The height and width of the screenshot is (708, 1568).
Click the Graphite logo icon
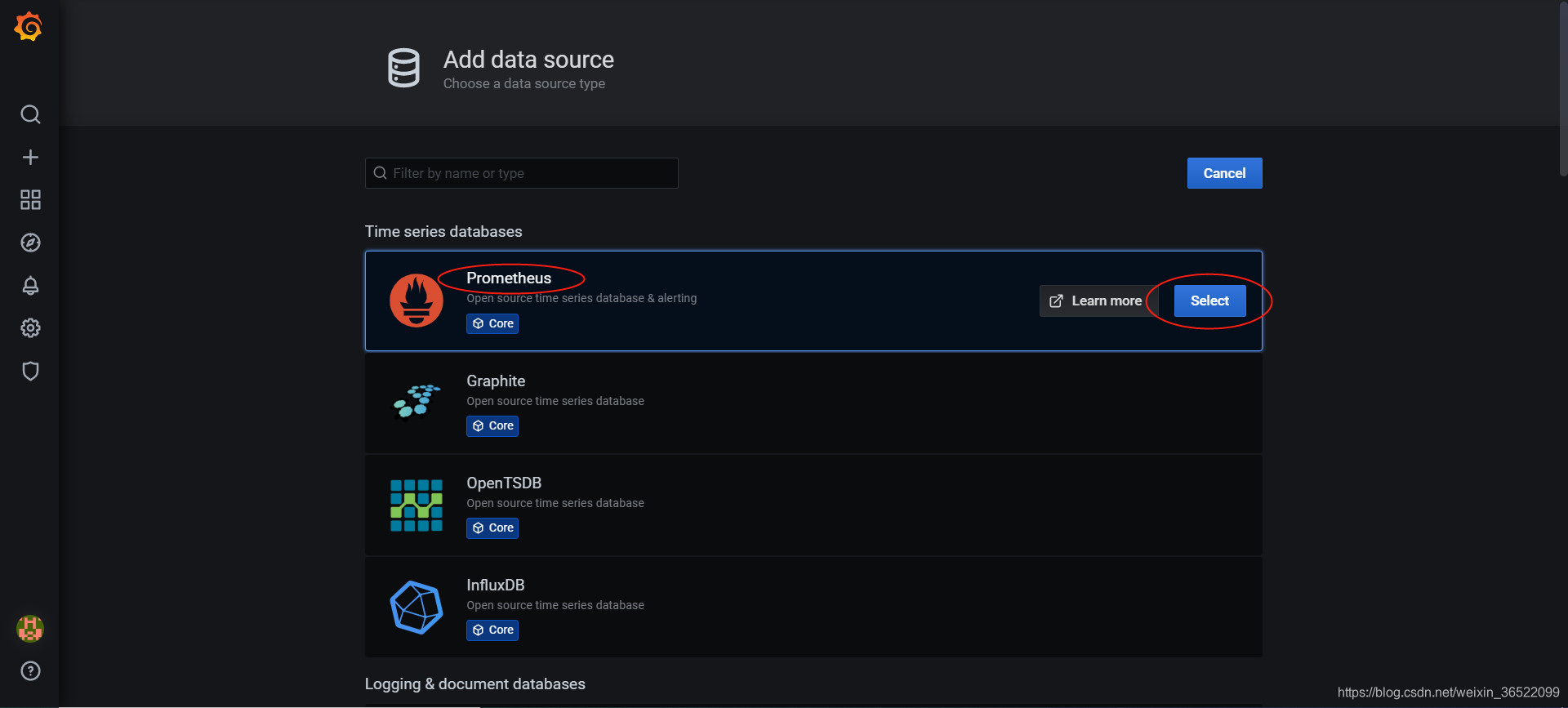pyautogui.click(x=416, y=402)
